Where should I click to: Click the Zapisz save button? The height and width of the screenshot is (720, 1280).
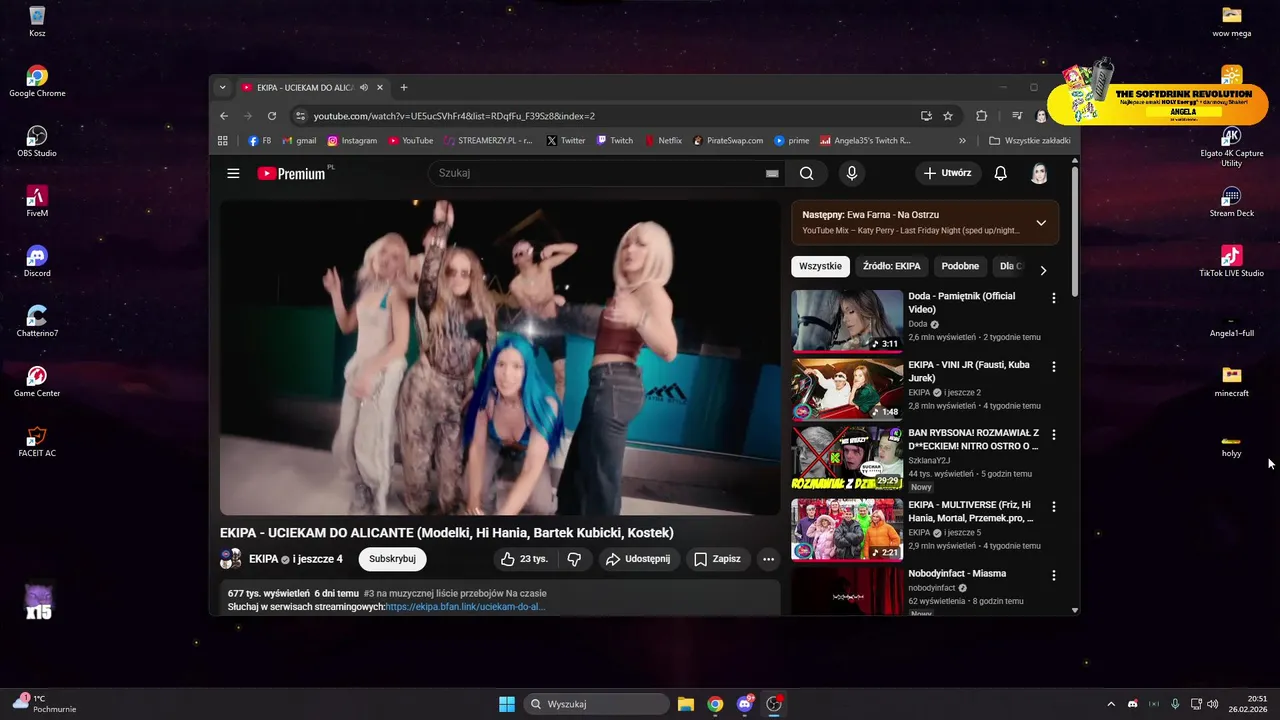[718, 559]
